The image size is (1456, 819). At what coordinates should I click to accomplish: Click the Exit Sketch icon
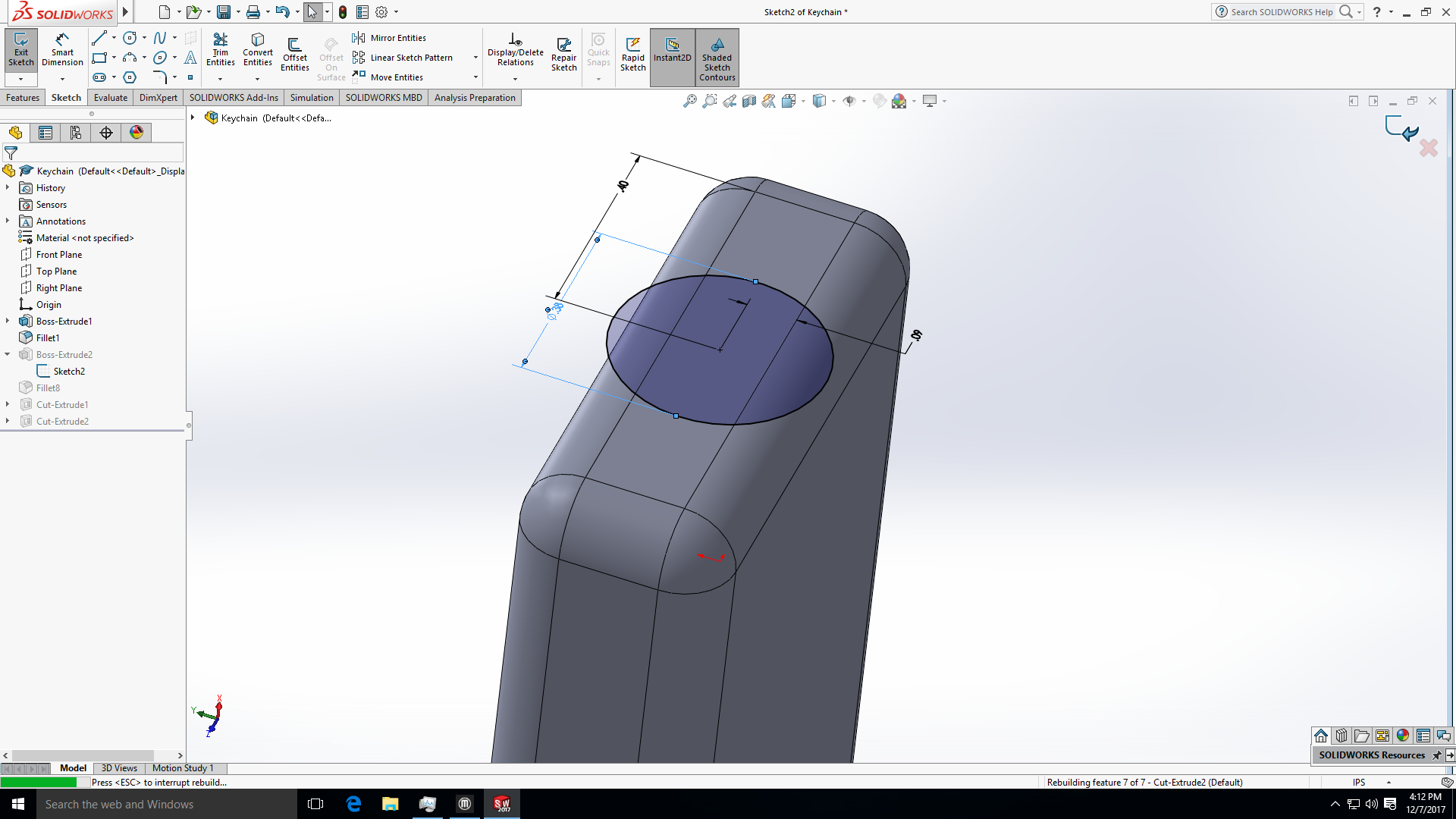pyautogui.click(x=20, y=45)
